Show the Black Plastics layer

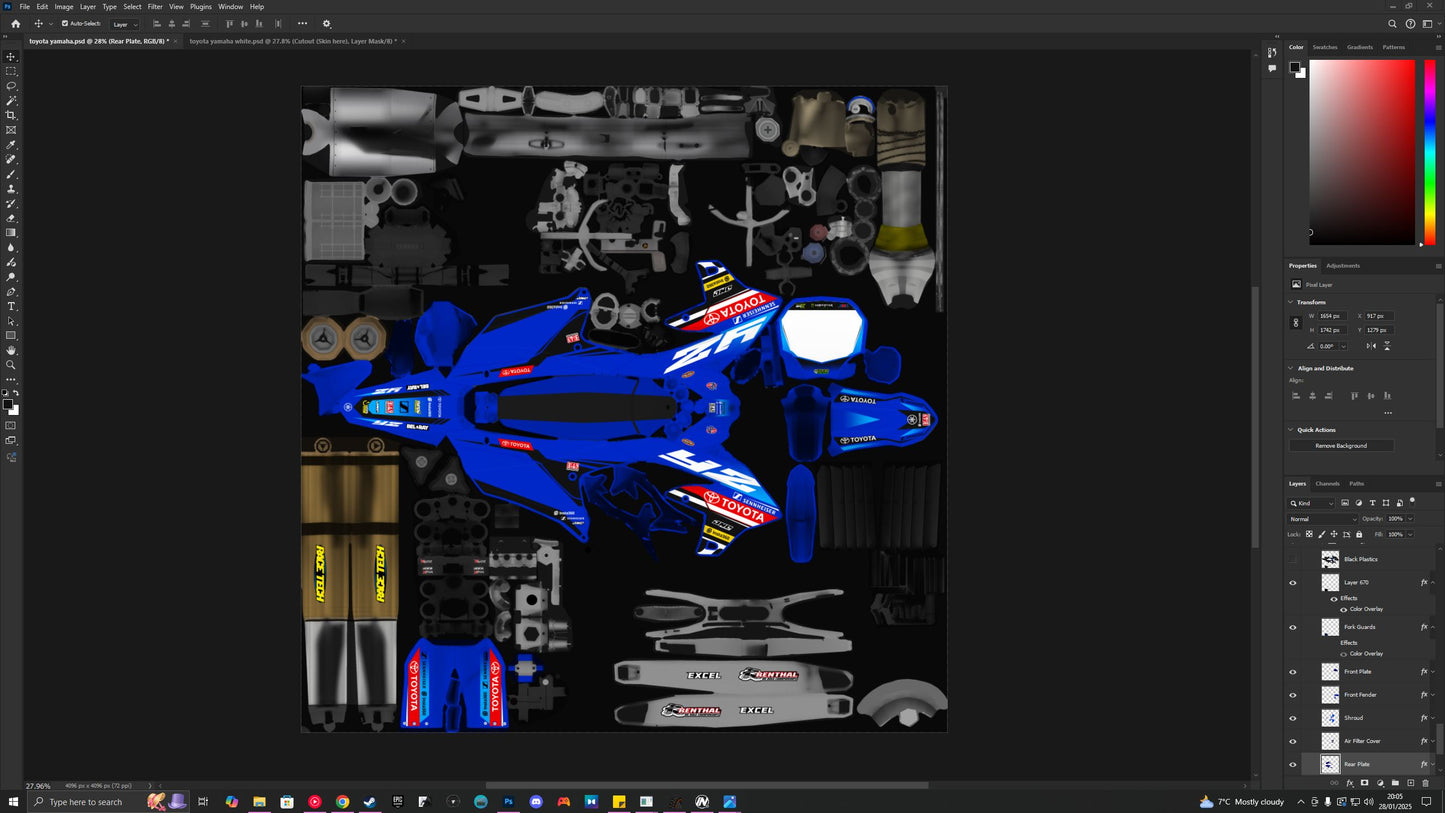pyautogui.click(x=1292, y=559)
